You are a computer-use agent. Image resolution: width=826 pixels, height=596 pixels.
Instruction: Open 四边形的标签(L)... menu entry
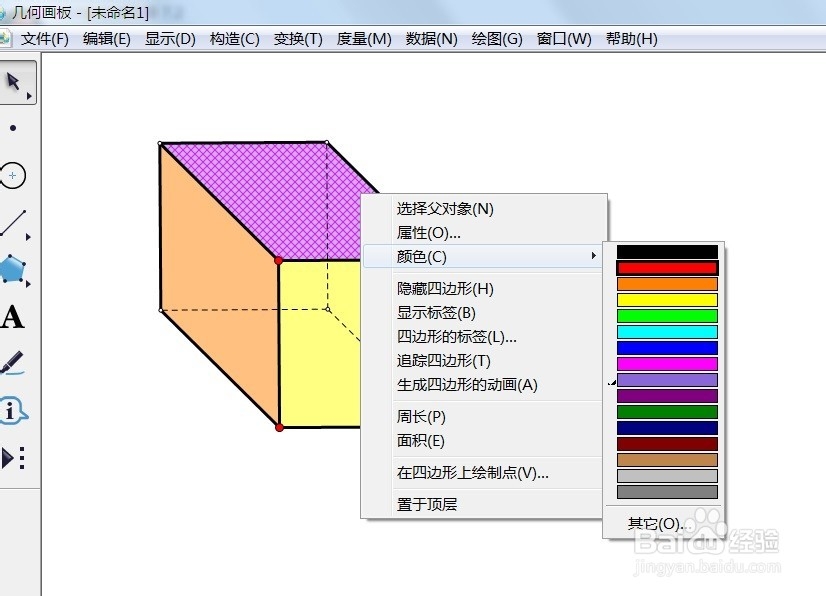point(483,336)
